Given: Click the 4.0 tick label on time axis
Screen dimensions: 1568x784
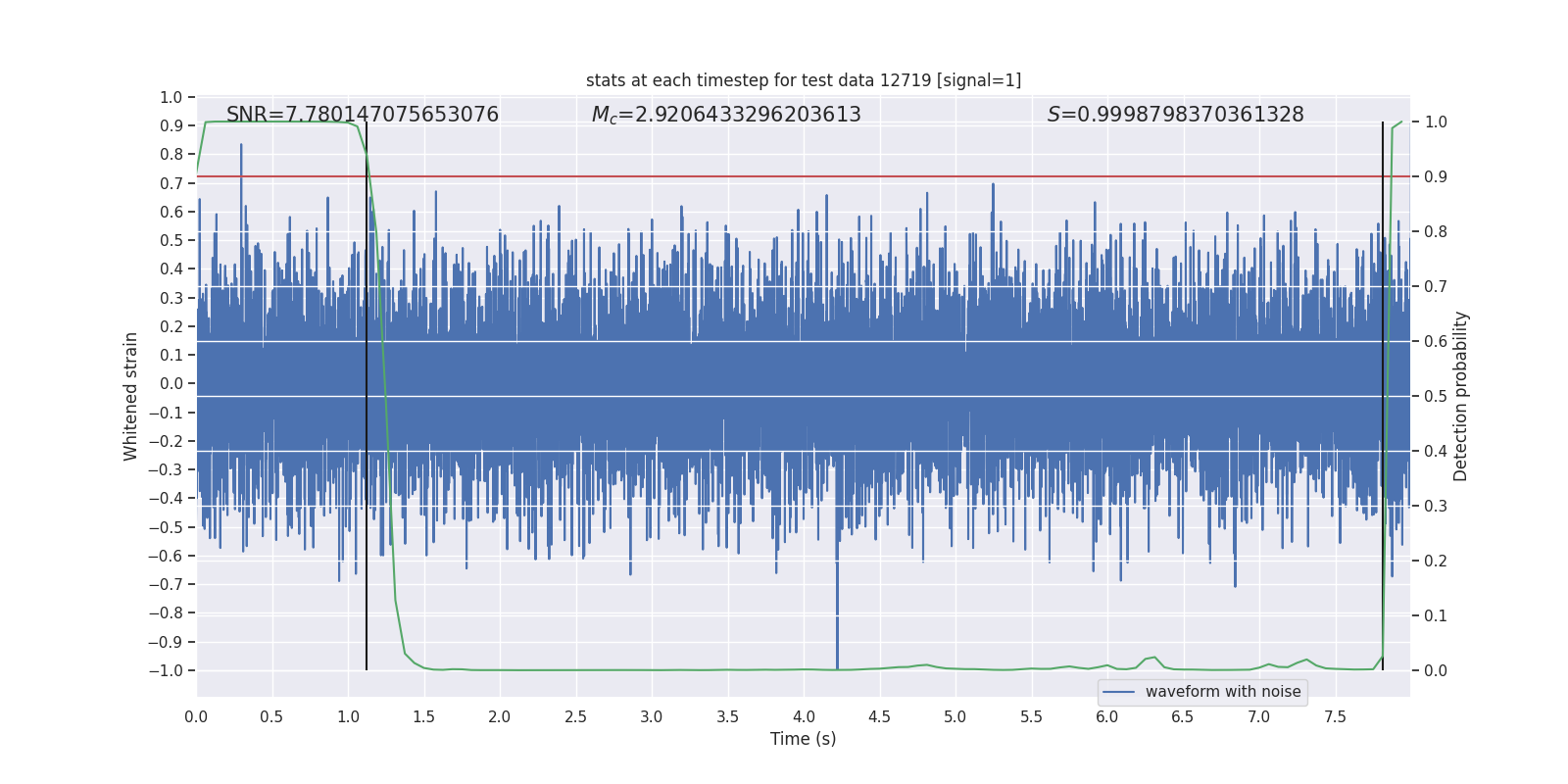Looking at the screenshot, I should (x=804, y=716).
